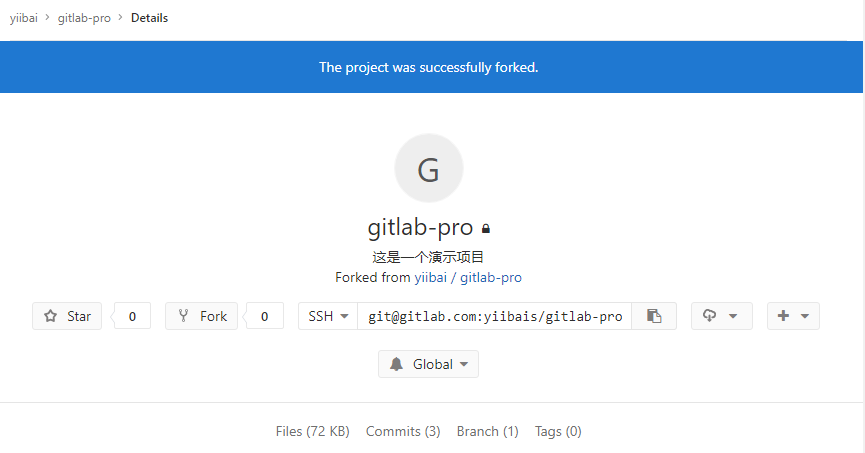Viewport: 865px width, 453px height.
Task: Switch clone protocol using the SSH dropdown
Action: pos(328,316)
